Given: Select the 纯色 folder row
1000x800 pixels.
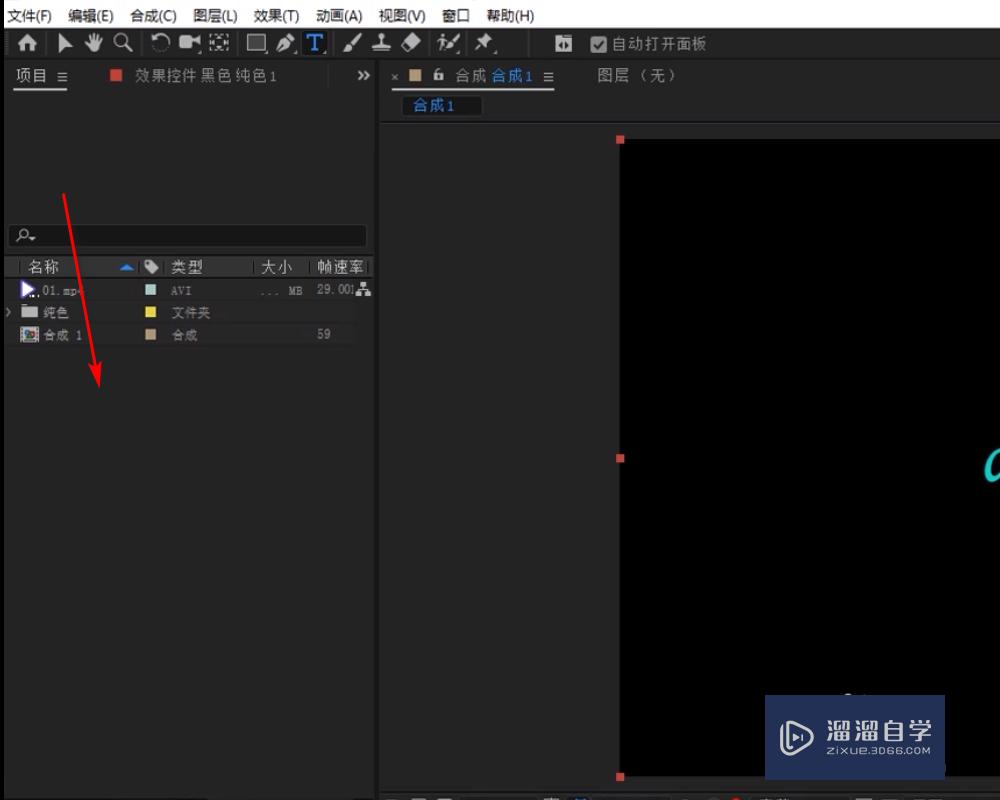Looking at the screenshot, I should [x=180, y=312].
